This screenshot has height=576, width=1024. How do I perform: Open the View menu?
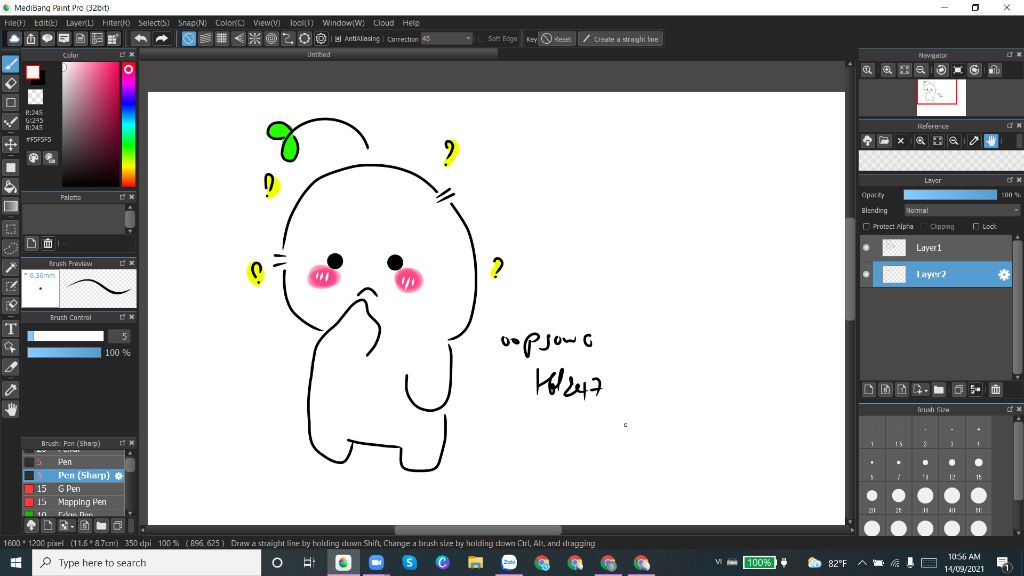pos(266,23)
